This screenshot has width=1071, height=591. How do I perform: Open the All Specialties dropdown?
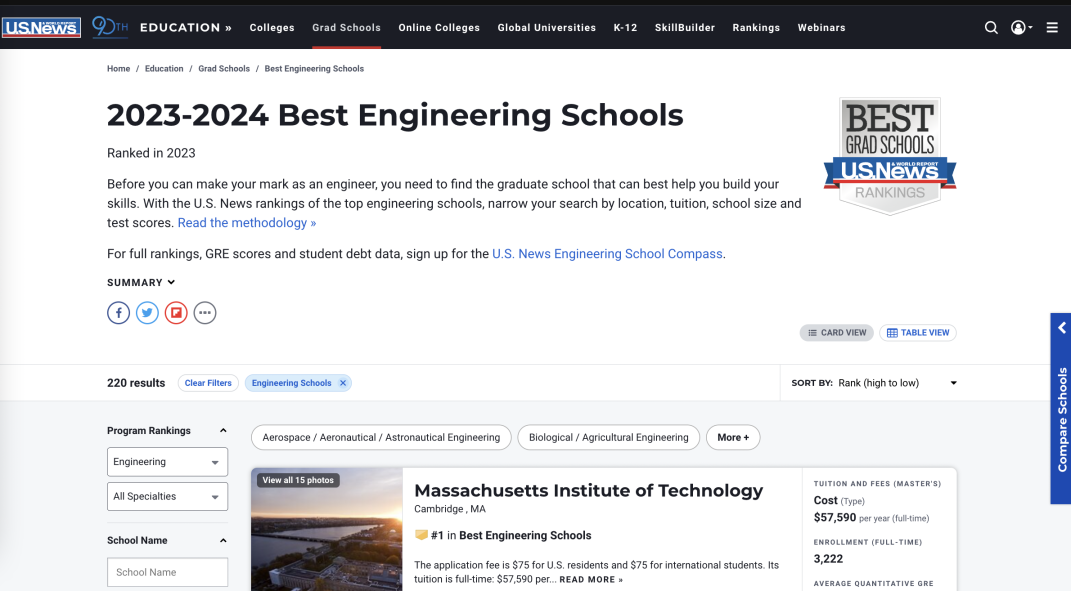167,497
